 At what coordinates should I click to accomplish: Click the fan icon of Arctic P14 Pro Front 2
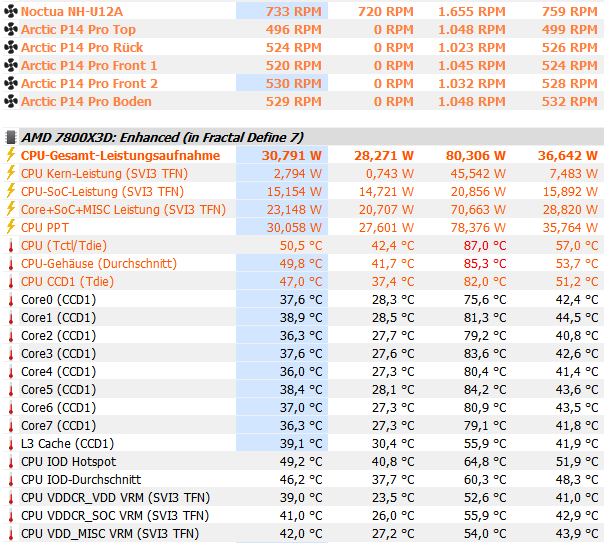click(11, 83)
